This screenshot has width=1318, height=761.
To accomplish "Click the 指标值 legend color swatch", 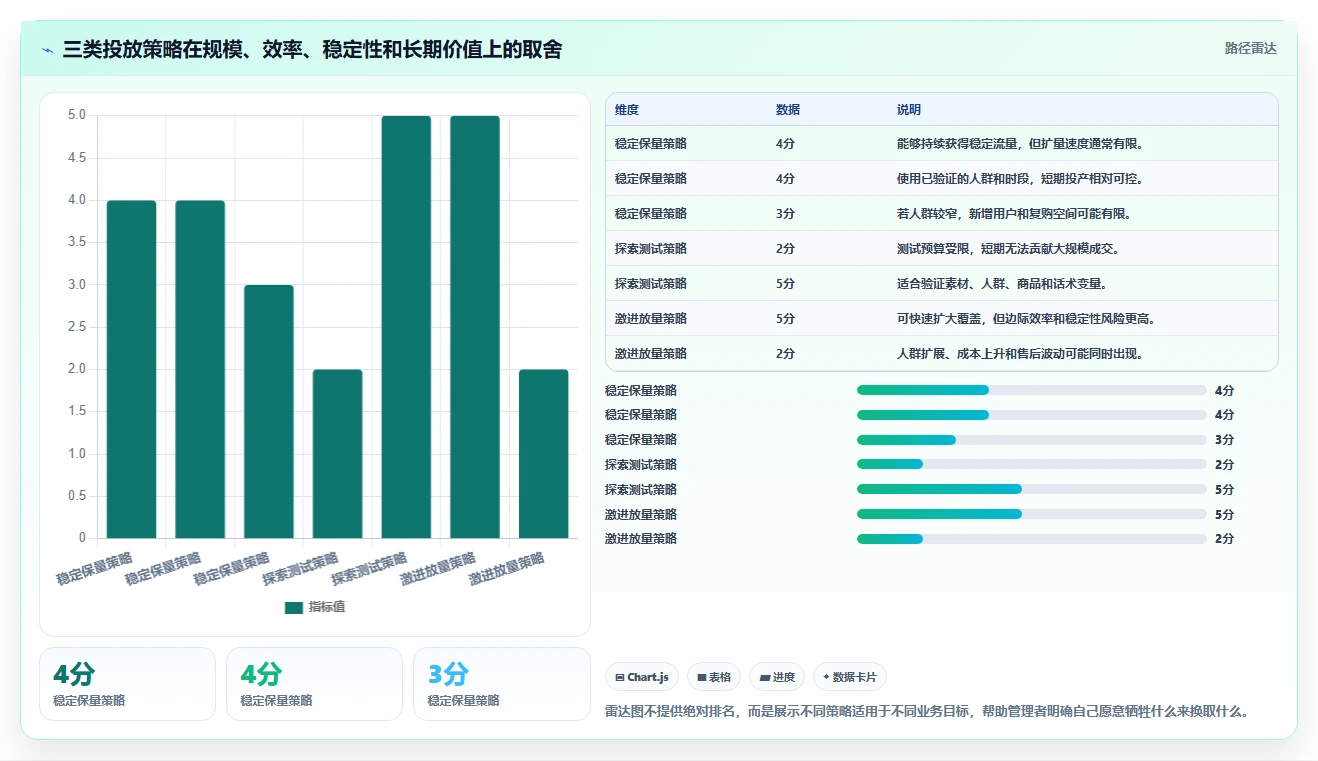I will 293,607.
